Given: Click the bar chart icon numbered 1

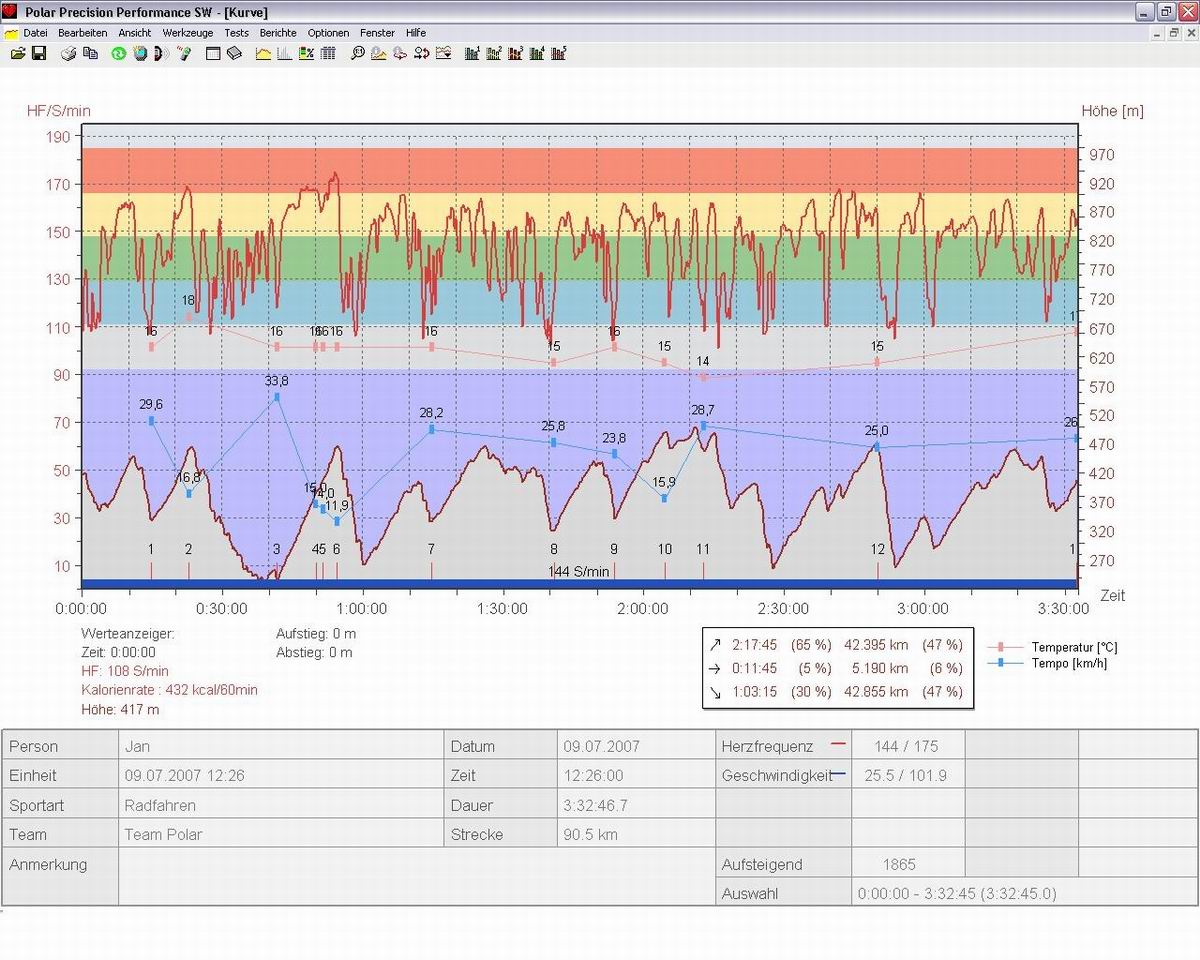Looking at the screenshot, I should pyautogui.click(x=472, y=53).
